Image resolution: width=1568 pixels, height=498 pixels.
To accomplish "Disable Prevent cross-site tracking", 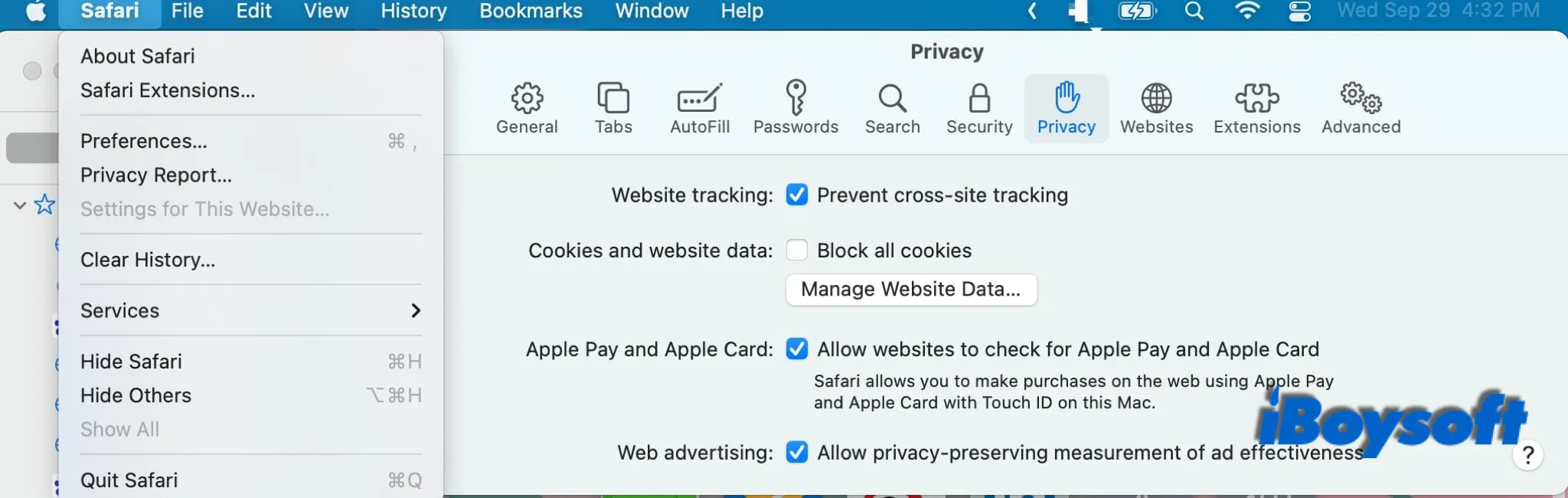I will point(797,195).
